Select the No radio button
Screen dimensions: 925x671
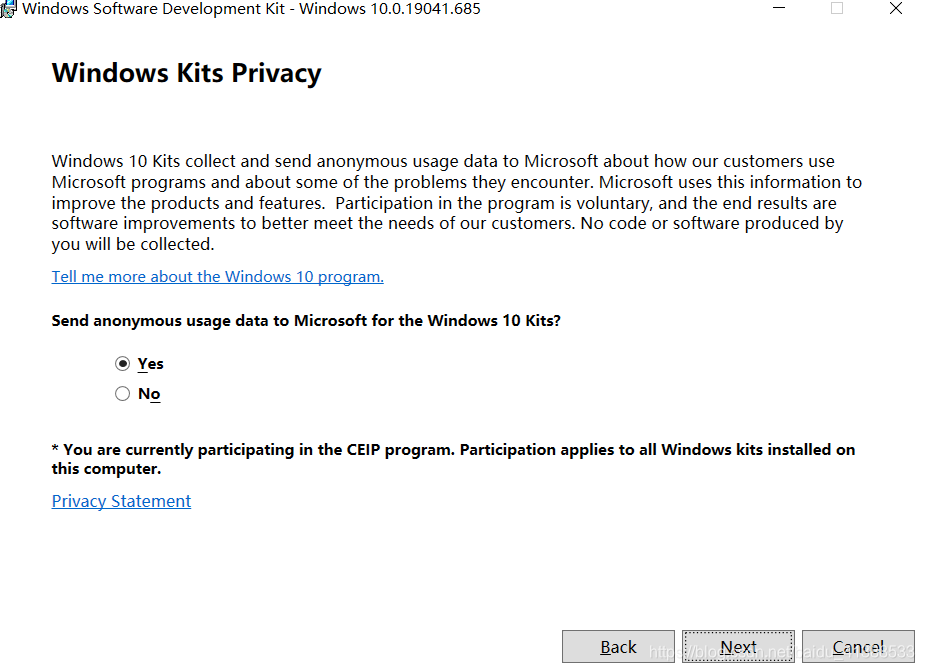tap(123, 394)
